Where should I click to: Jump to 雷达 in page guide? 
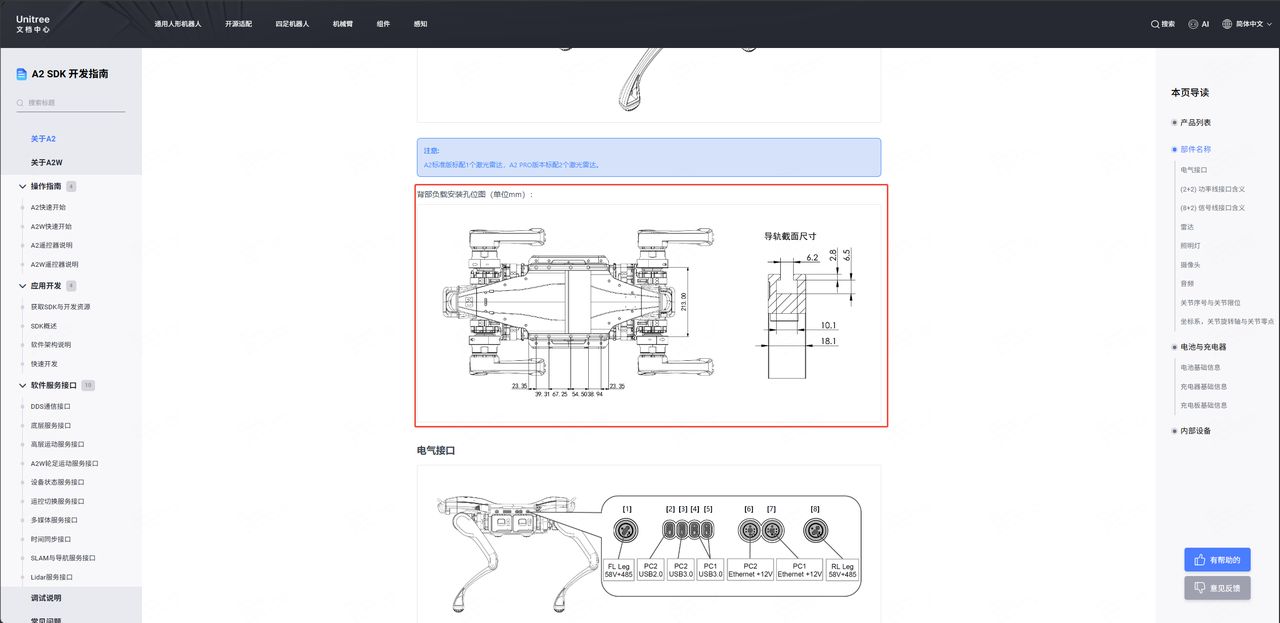pos(1187,227)
